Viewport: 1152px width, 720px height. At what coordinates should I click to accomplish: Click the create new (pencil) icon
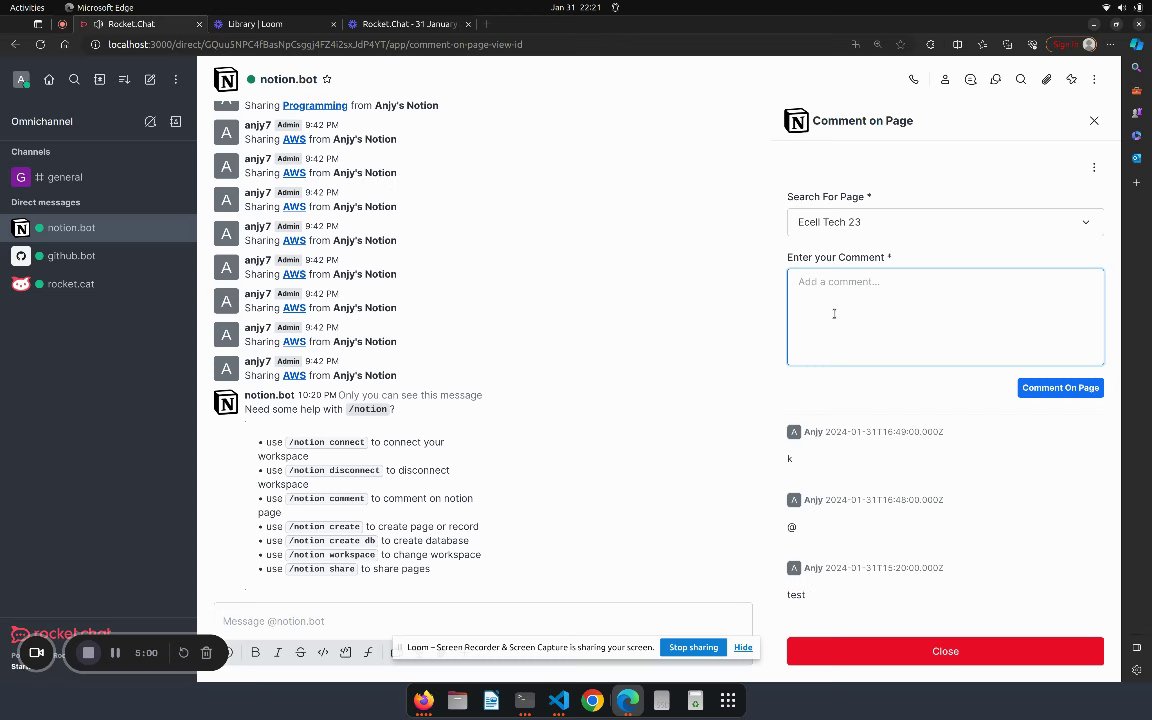click(x=150, y=79)
